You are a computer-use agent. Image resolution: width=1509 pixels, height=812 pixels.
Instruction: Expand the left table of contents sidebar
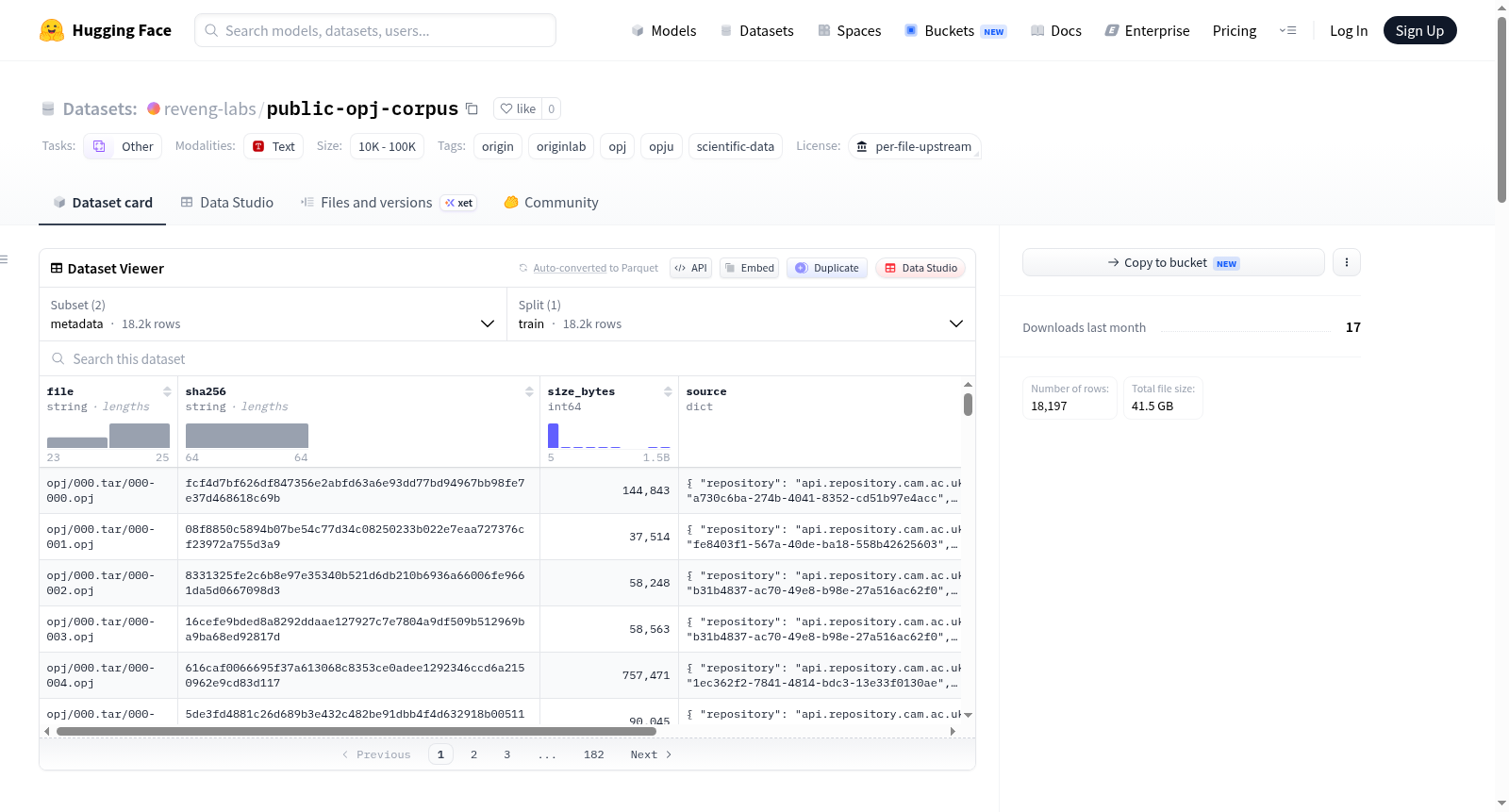[x=5, y=259]
